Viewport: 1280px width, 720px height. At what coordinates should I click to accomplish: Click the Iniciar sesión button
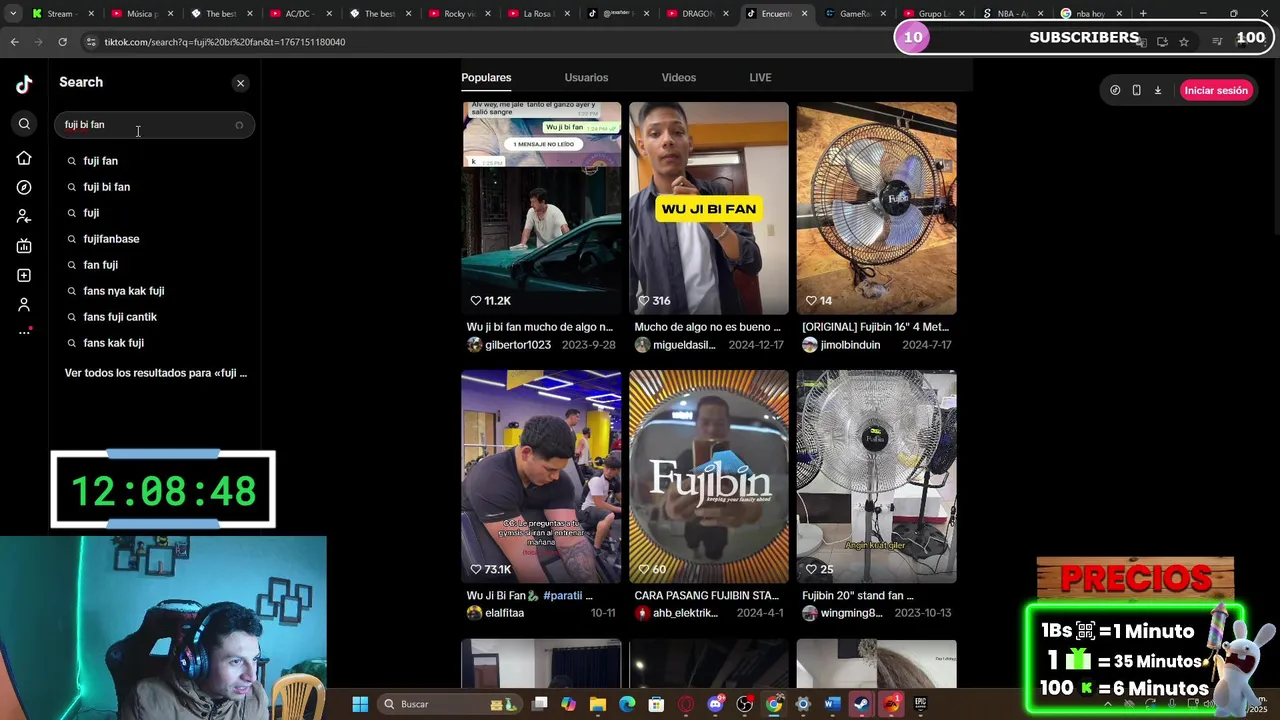[1215, 90]
